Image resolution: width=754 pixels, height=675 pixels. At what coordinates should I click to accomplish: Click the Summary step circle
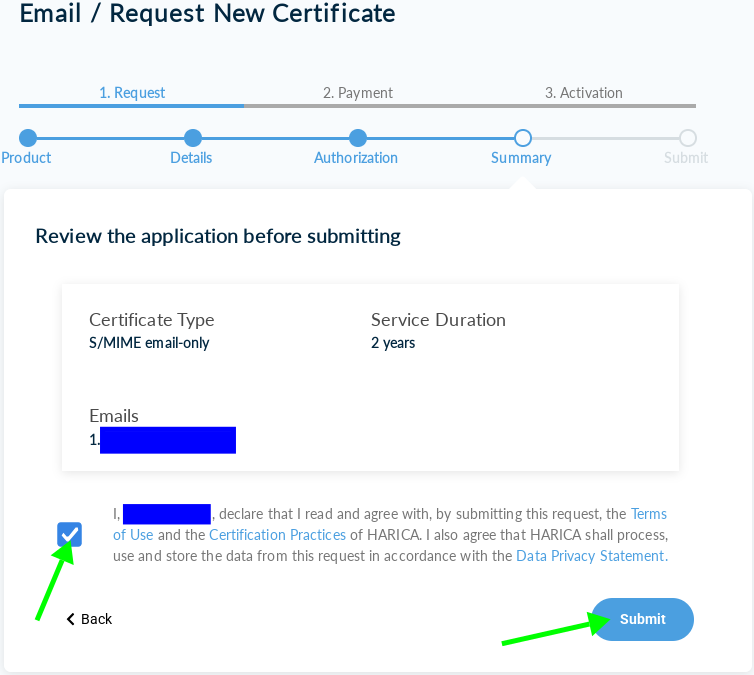tap(522, 138)
